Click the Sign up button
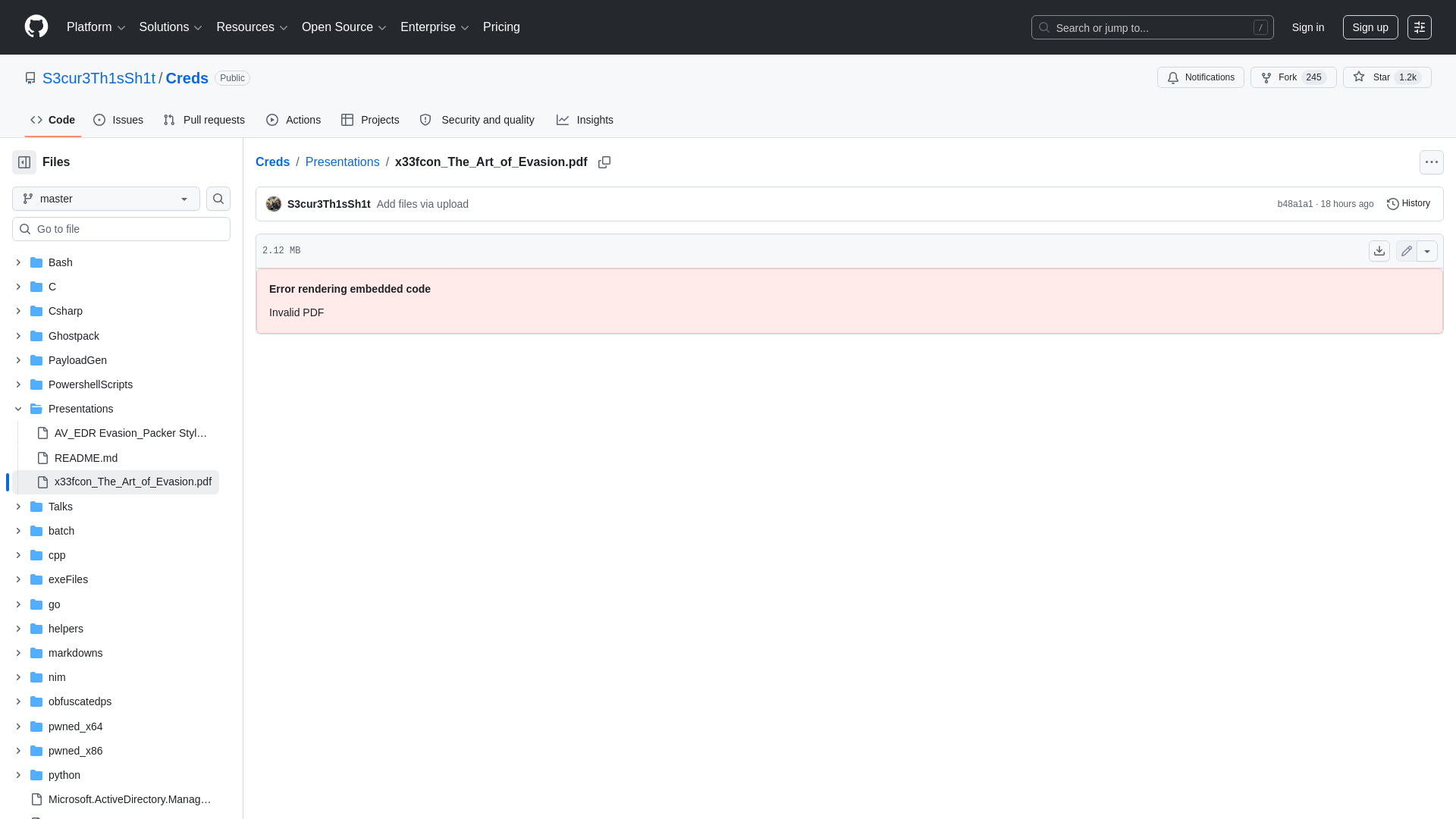 click(x=1370, y=27)
